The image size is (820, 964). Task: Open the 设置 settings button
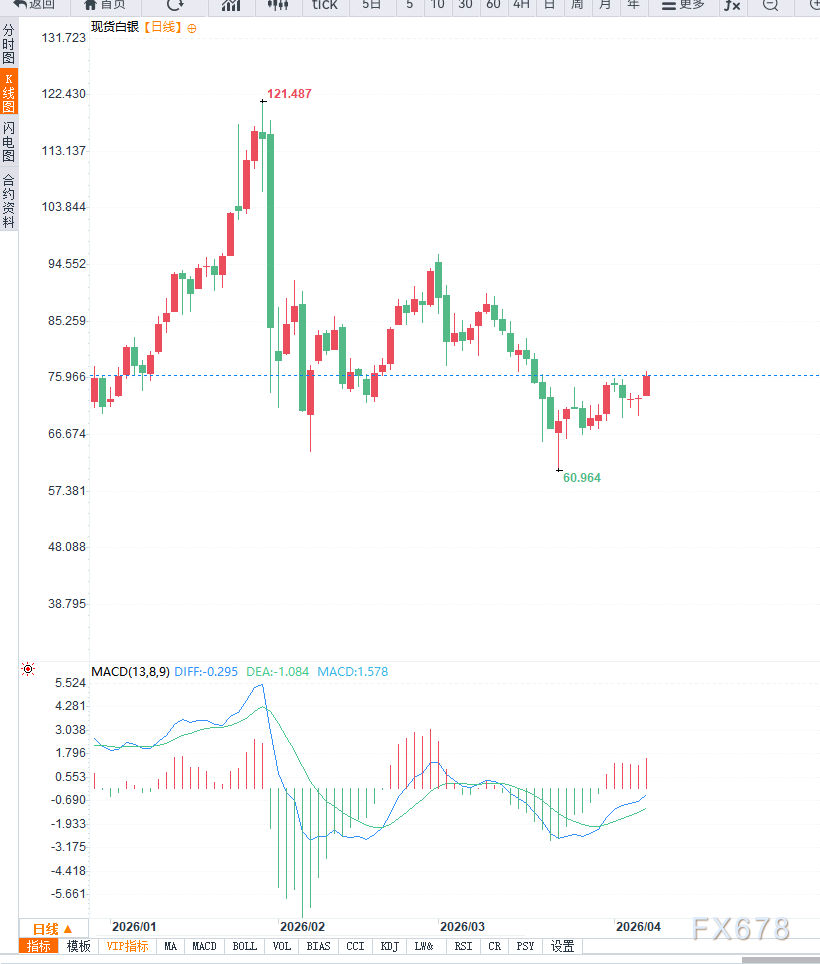click(562, 946)
